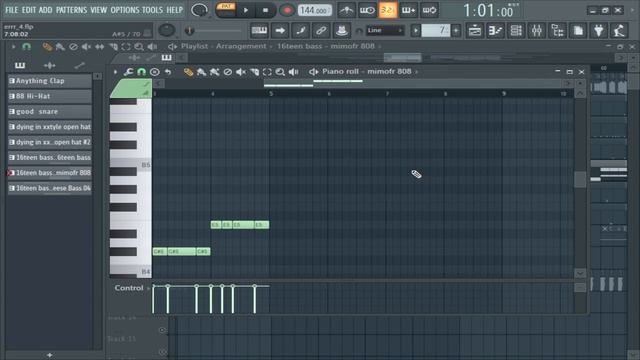This screenshot has width=640, height=360.
Task: Open the global snap 'Line' dropdown
Action: (x=385, y=30)
